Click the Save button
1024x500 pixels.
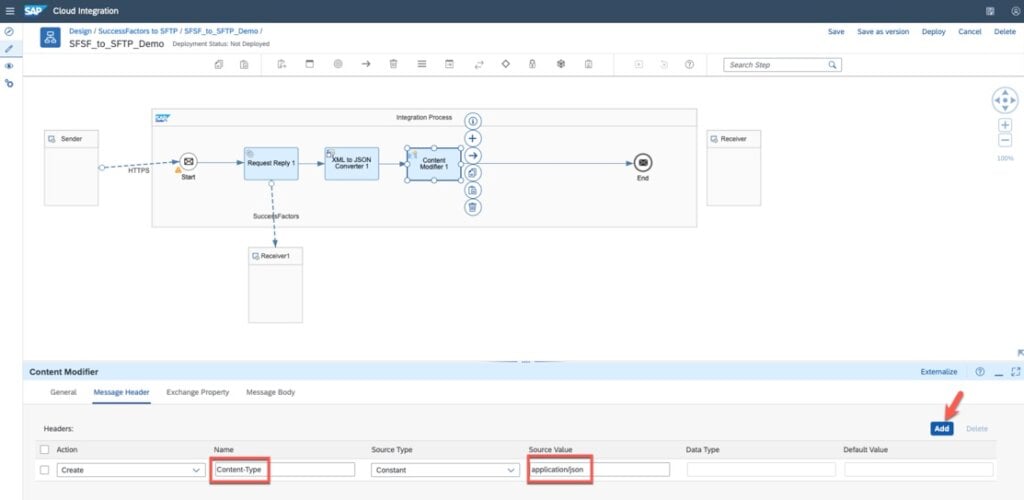point(836,31)
